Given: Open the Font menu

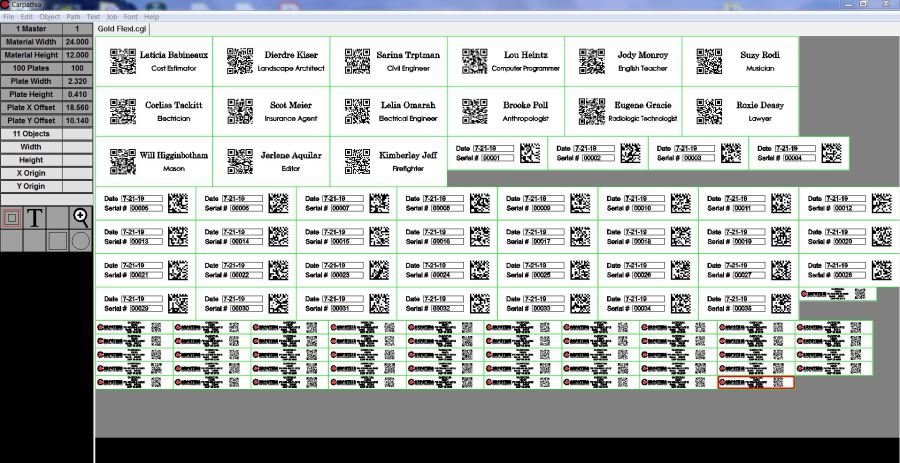Looking at the screenshot, I should tap(131, 17).
